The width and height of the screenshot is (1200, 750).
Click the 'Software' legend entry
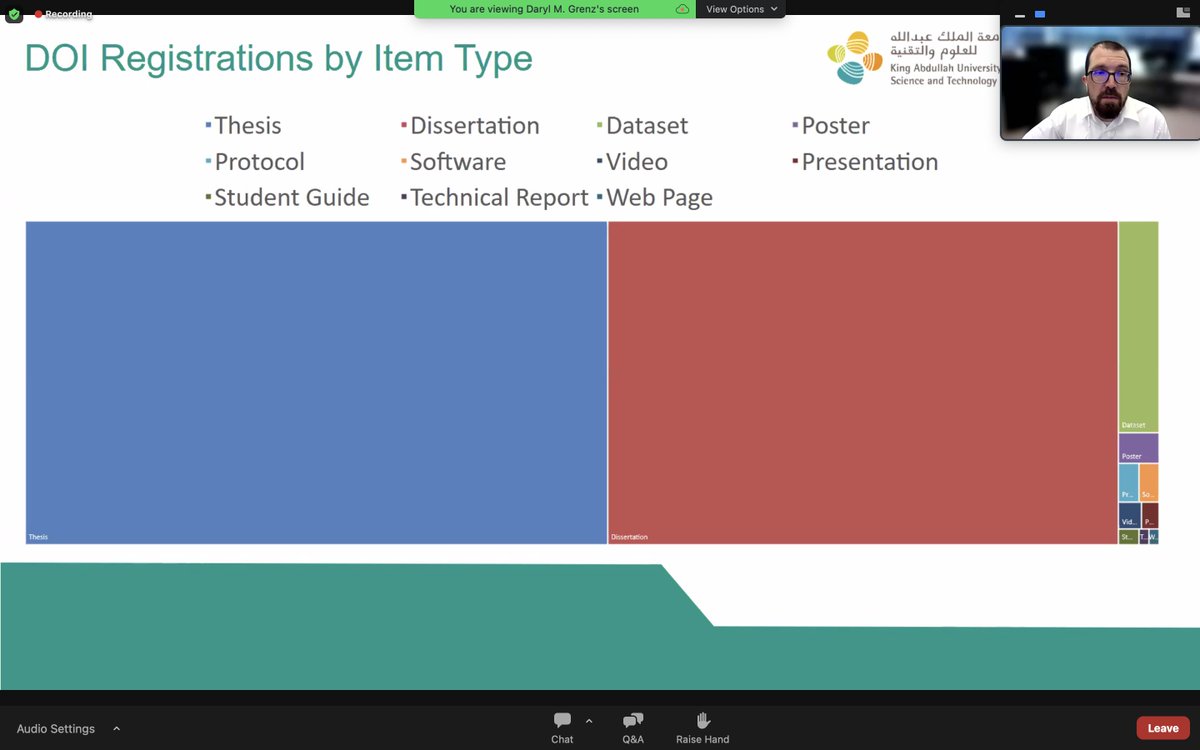[453, 162]
